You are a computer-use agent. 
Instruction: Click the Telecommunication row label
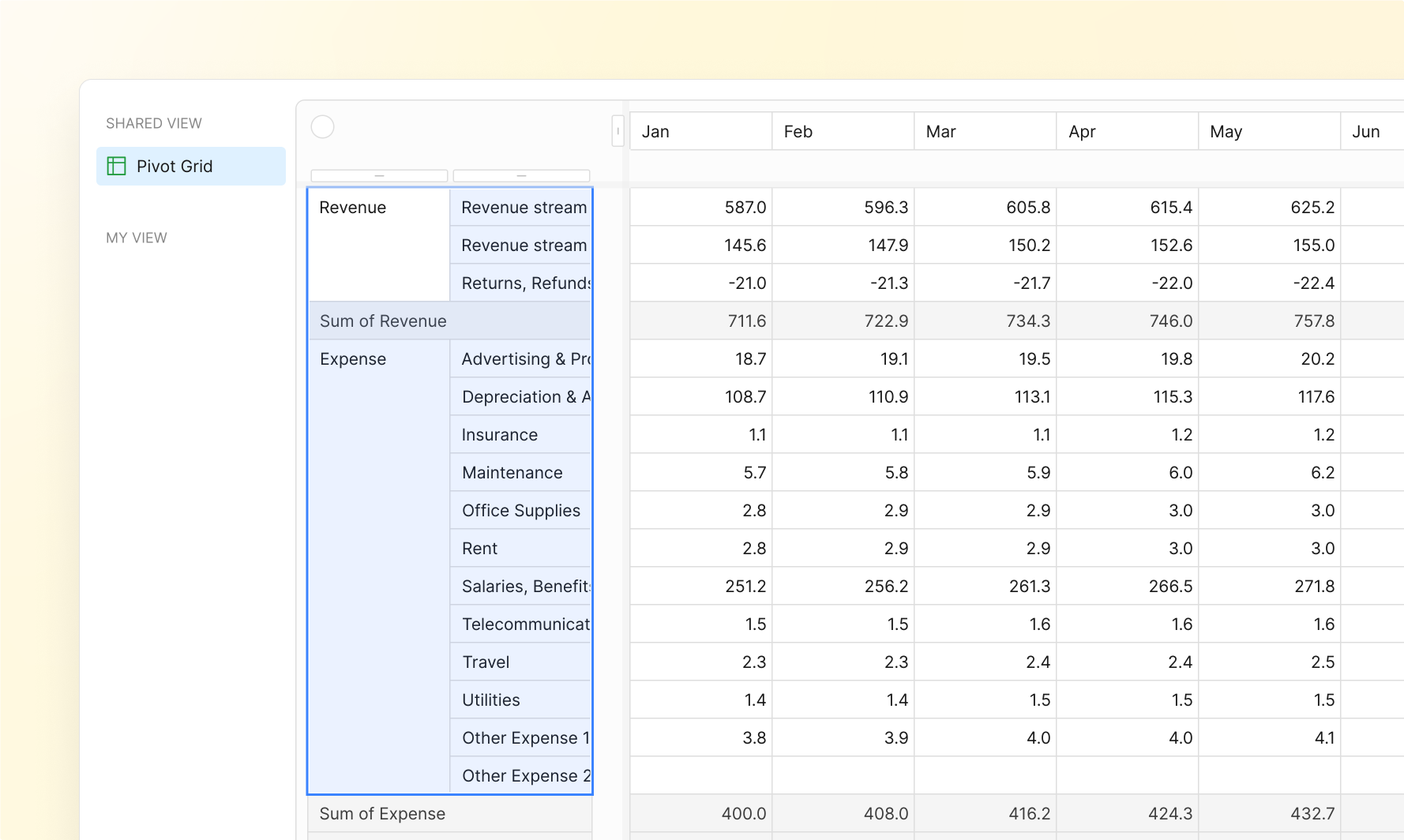[521, 624]
